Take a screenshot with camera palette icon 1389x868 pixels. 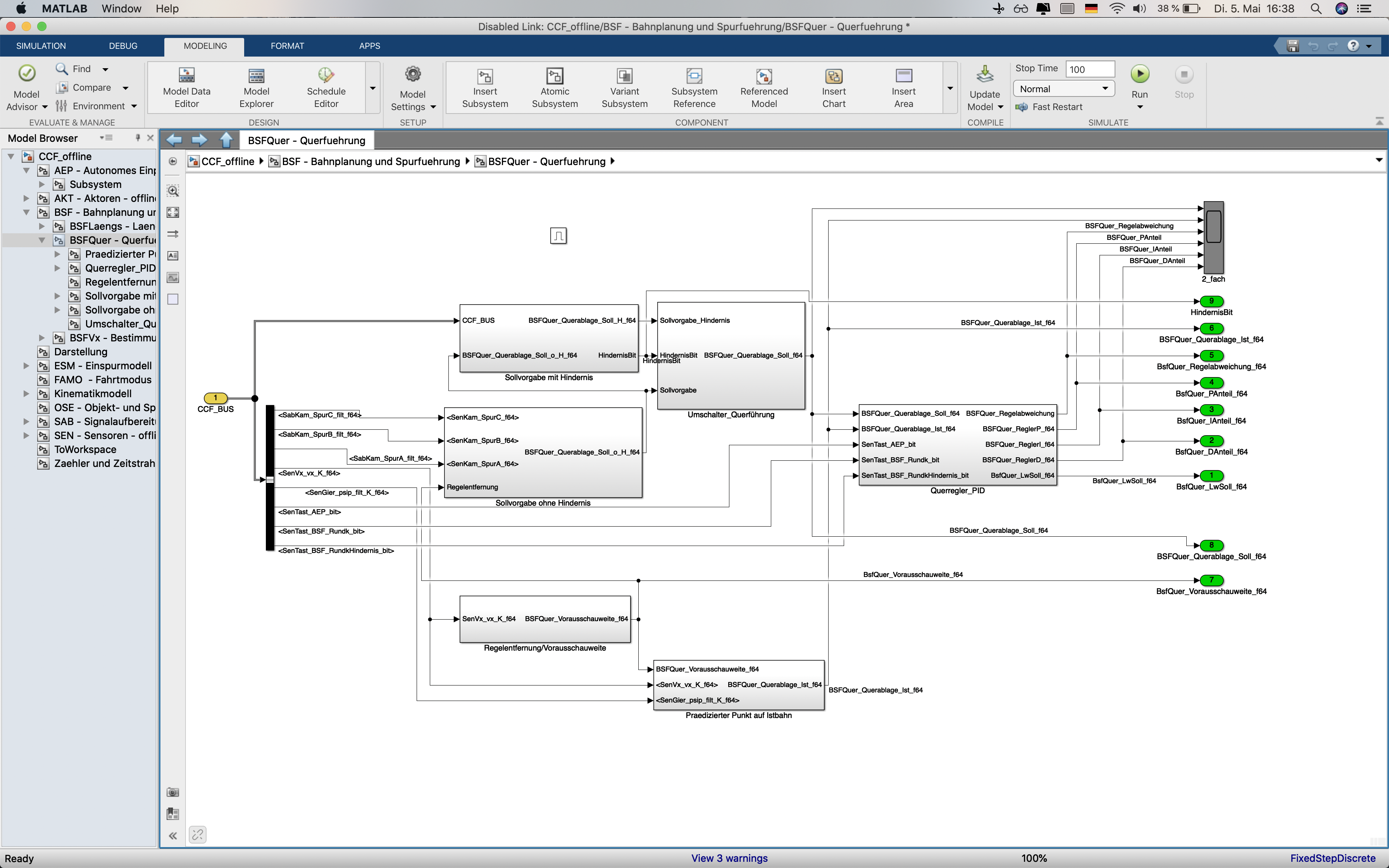[173, 792]
